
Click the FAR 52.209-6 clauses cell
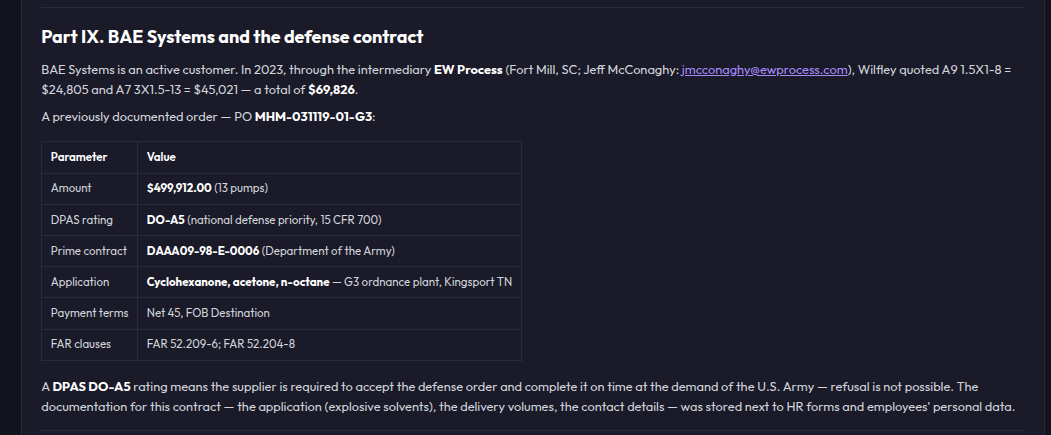(x=329, y=345)
